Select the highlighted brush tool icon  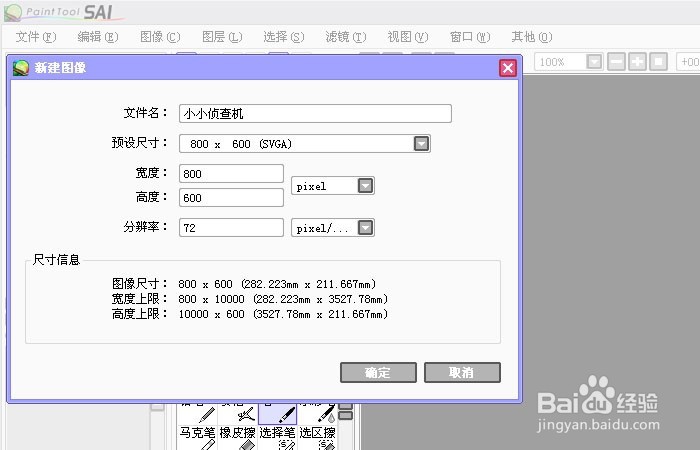[277, 413]
